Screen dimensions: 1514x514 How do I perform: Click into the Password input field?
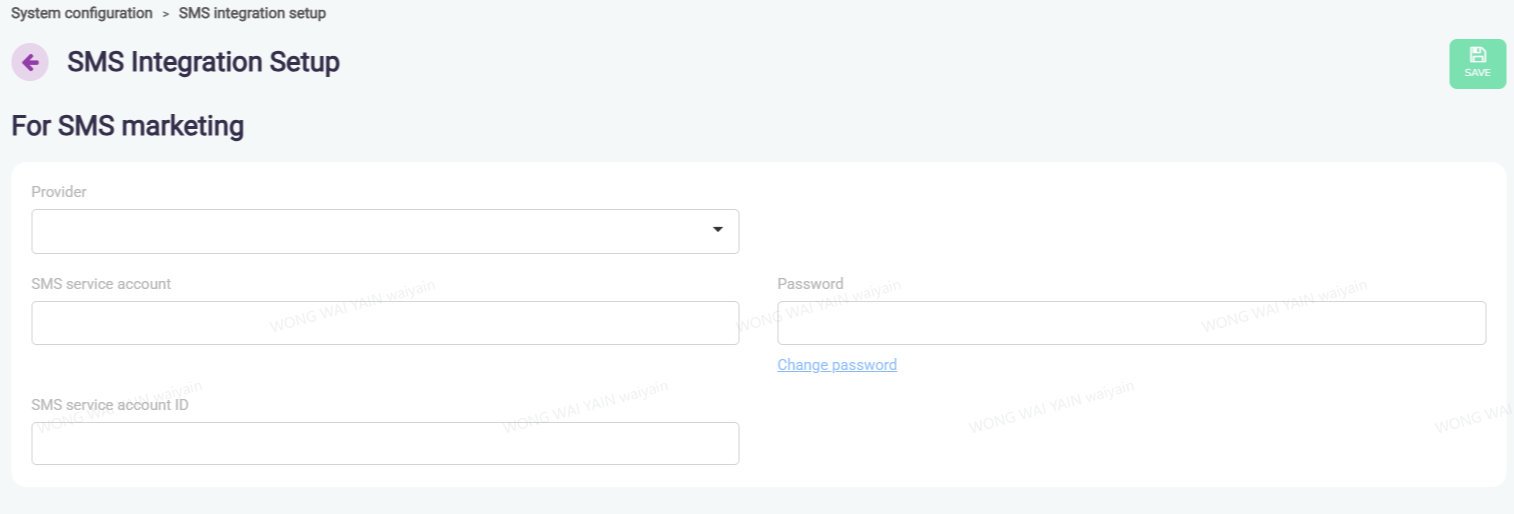click(x=1131, y=323)
